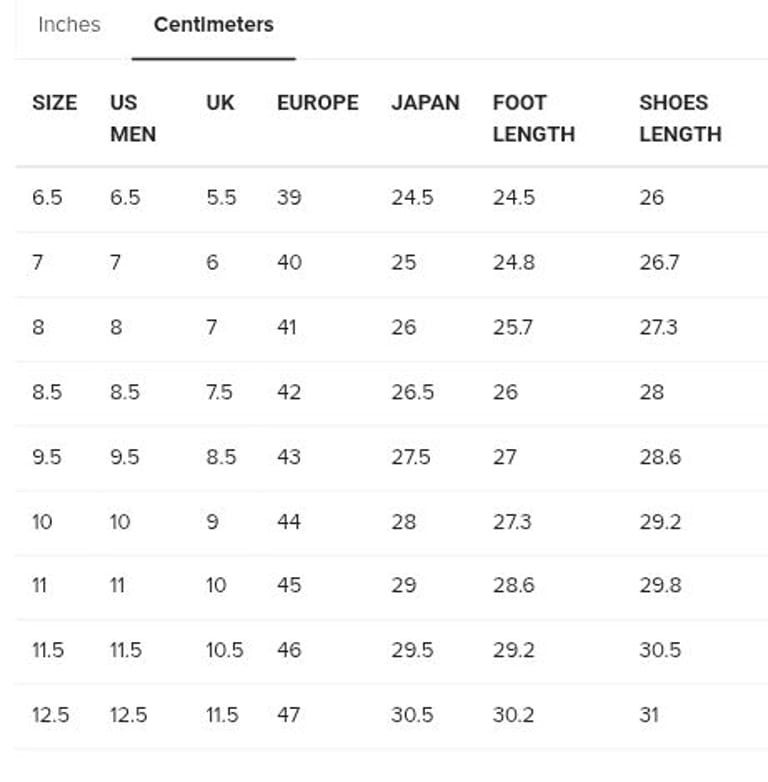Click the SHOES LENGTH column header
This screenshot has height=782, width=768.
(680, 118)
